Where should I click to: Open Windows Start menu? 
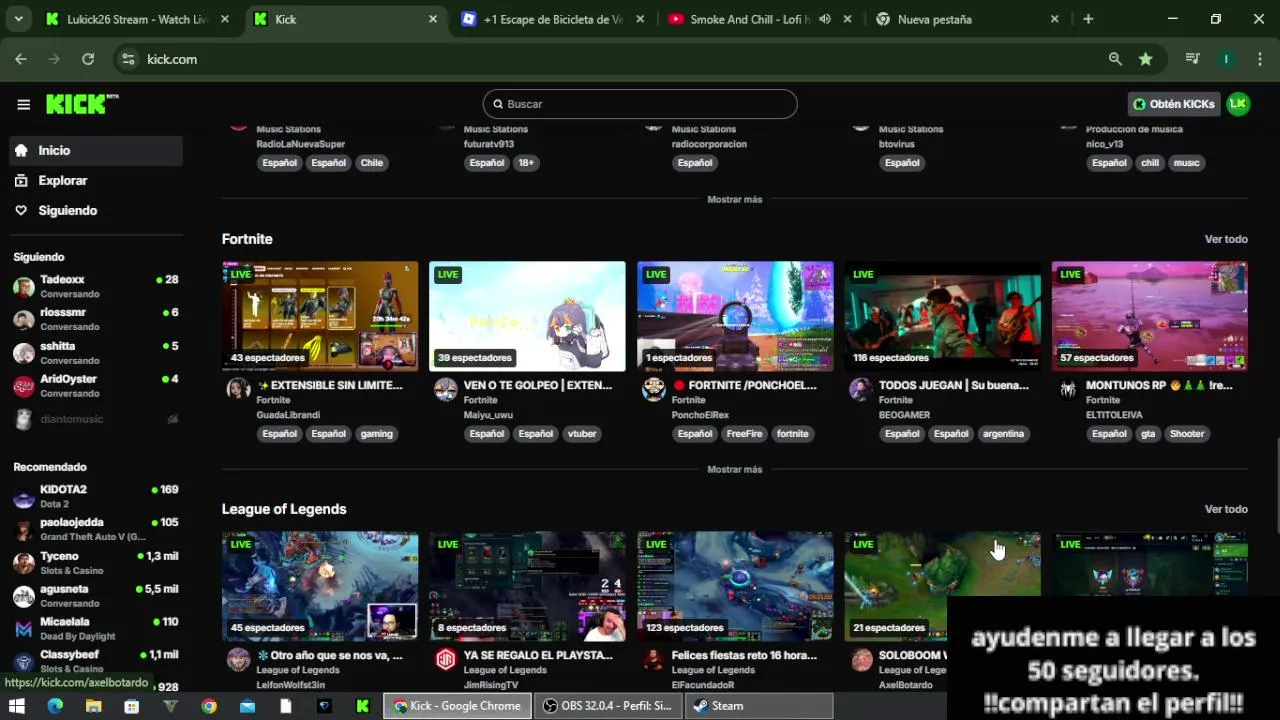(19, 706)
